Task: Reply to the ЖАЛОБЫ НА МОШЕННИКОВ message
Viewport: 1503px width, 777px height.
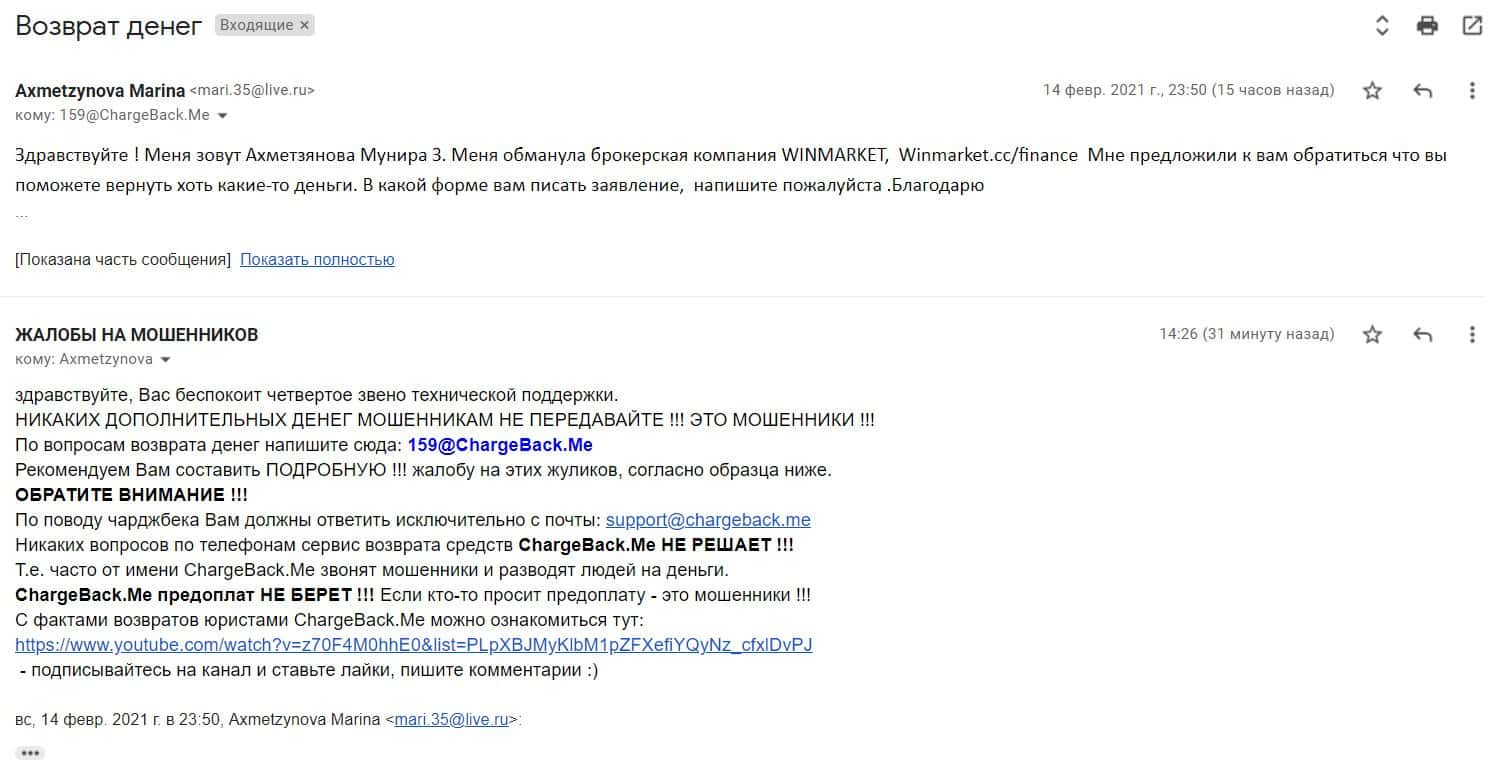Action: click(x=1422, y=335)
